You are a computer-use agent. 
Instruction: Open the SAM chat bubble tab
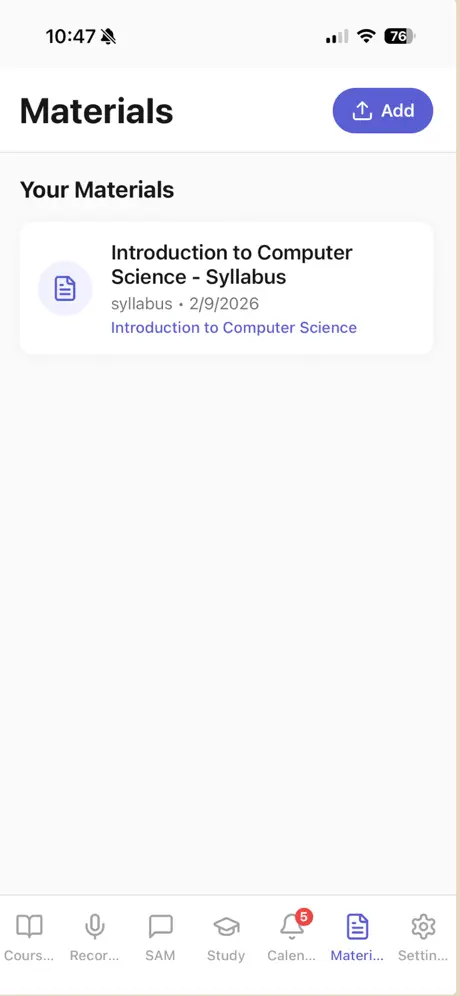(x=160, y=927)
